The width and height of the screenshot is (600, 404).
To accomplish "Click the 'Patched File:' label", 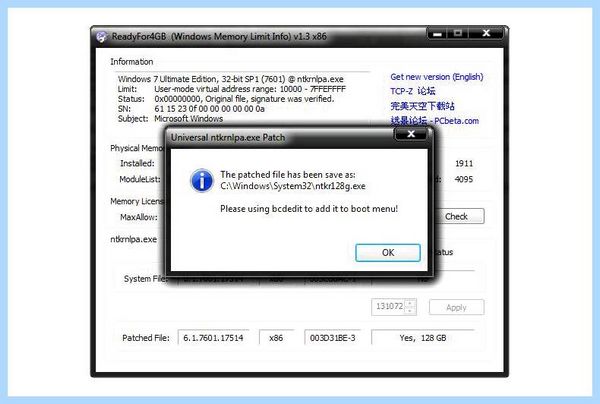I will [x=146, y=338].
